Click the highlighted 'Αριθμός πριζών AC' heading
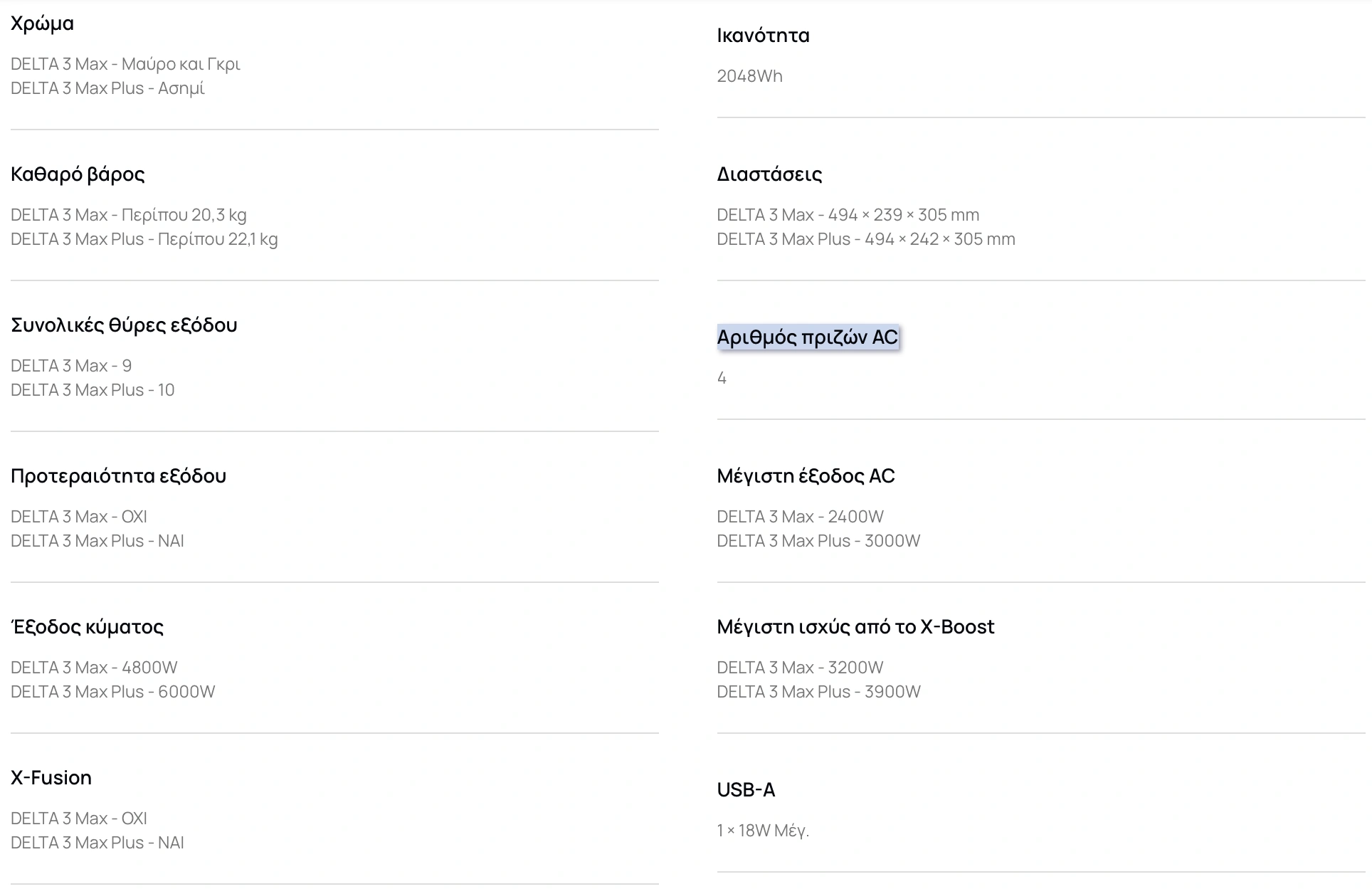The height and width of the screenshot is (889, 1372). coord(807,337)
